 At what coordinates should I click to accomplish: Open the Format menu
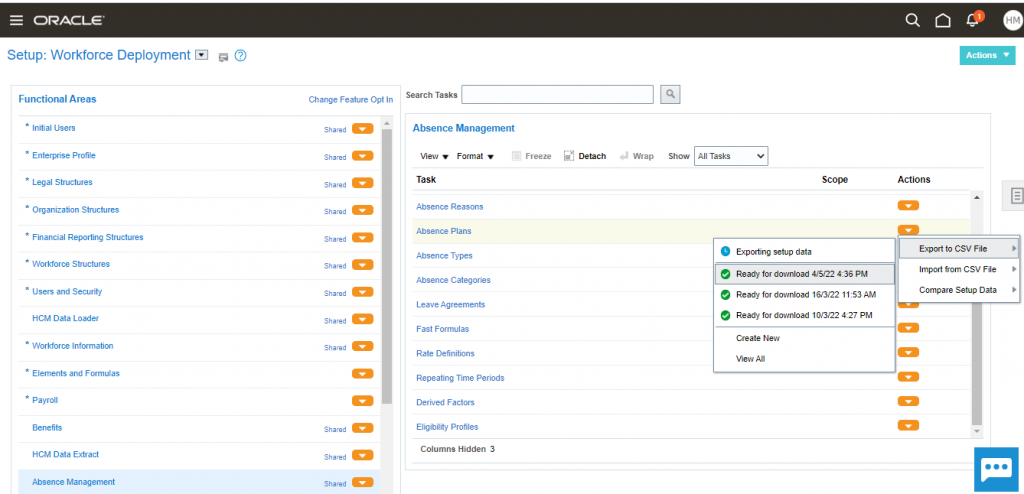(x=475, y=156)
